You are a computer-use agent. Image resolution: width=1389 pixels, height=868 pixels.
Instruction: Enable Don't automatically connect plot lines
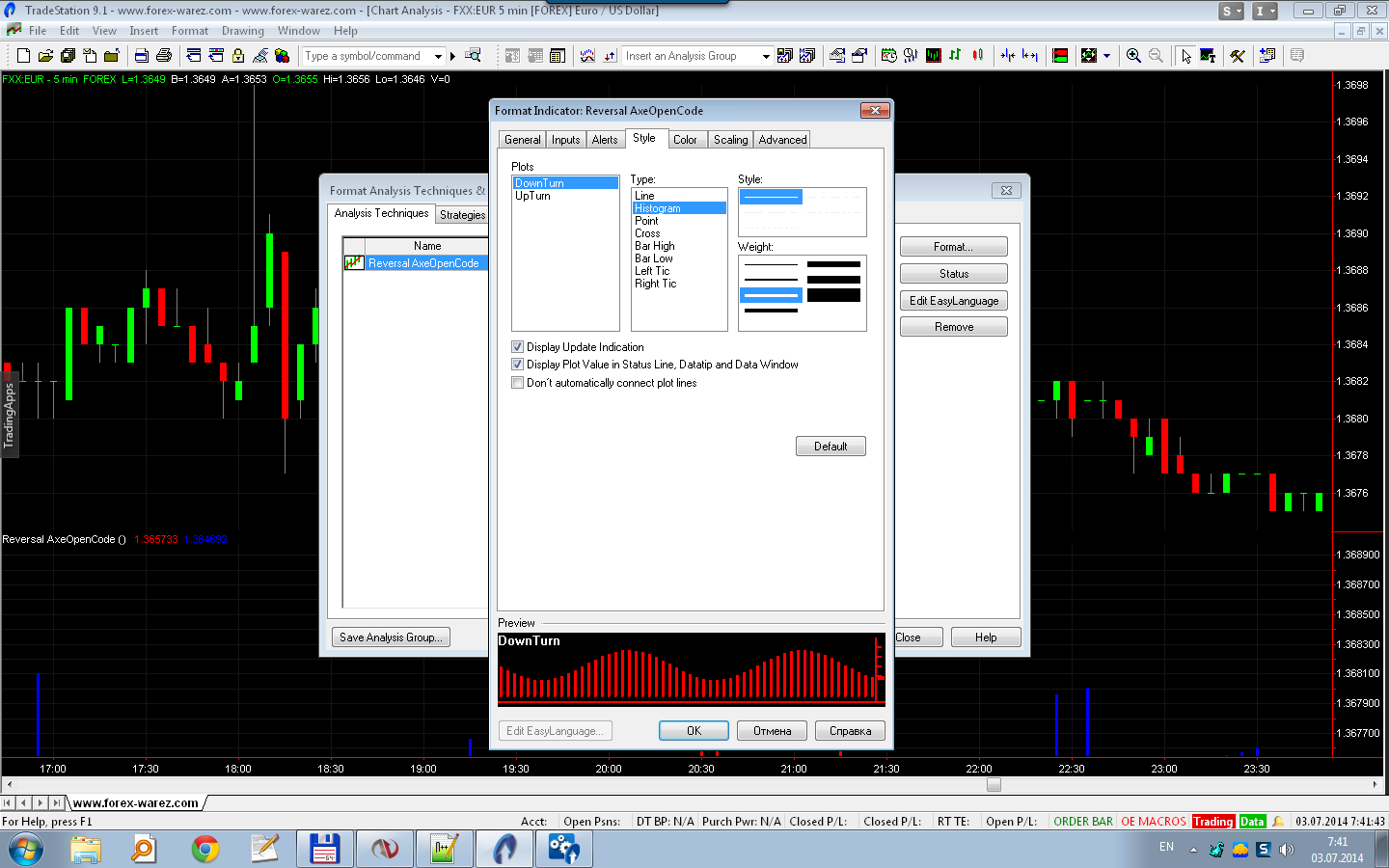518,383
